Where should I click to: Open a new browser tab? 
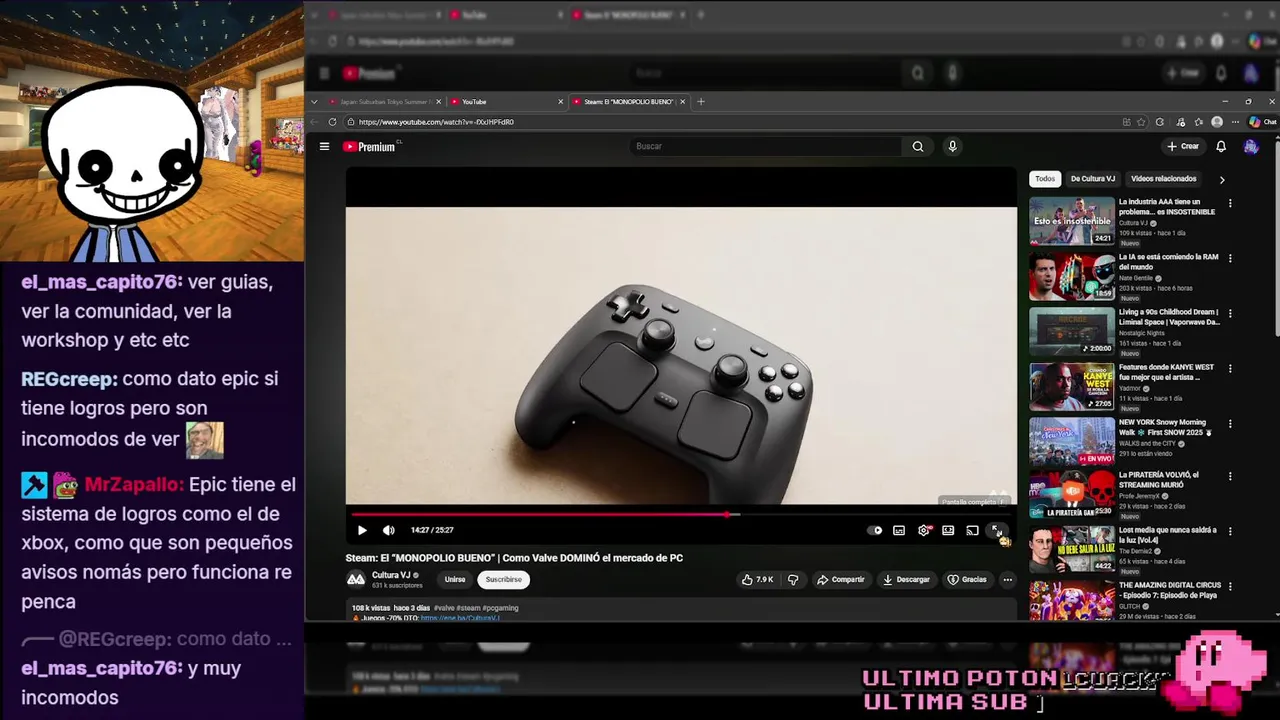tap(700, 102)
